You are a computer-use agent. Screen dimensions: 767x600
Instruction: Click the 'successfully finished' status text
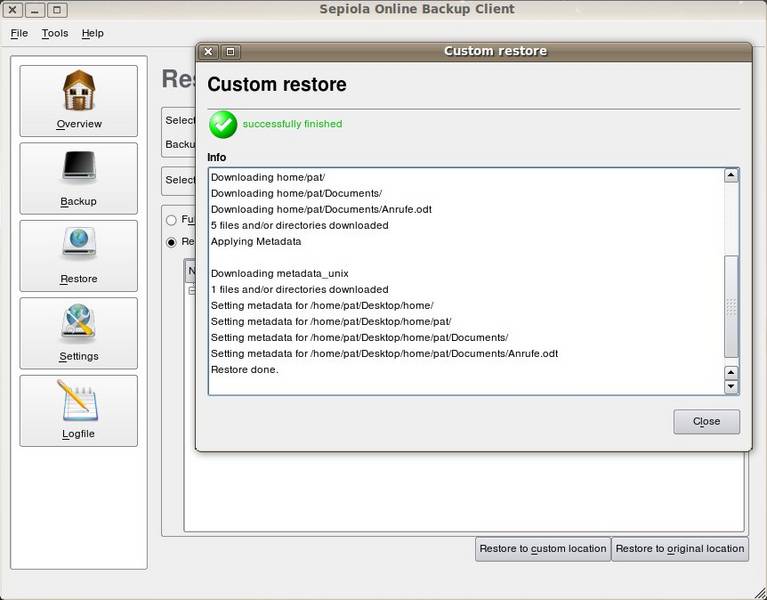[x=293, y=124]
